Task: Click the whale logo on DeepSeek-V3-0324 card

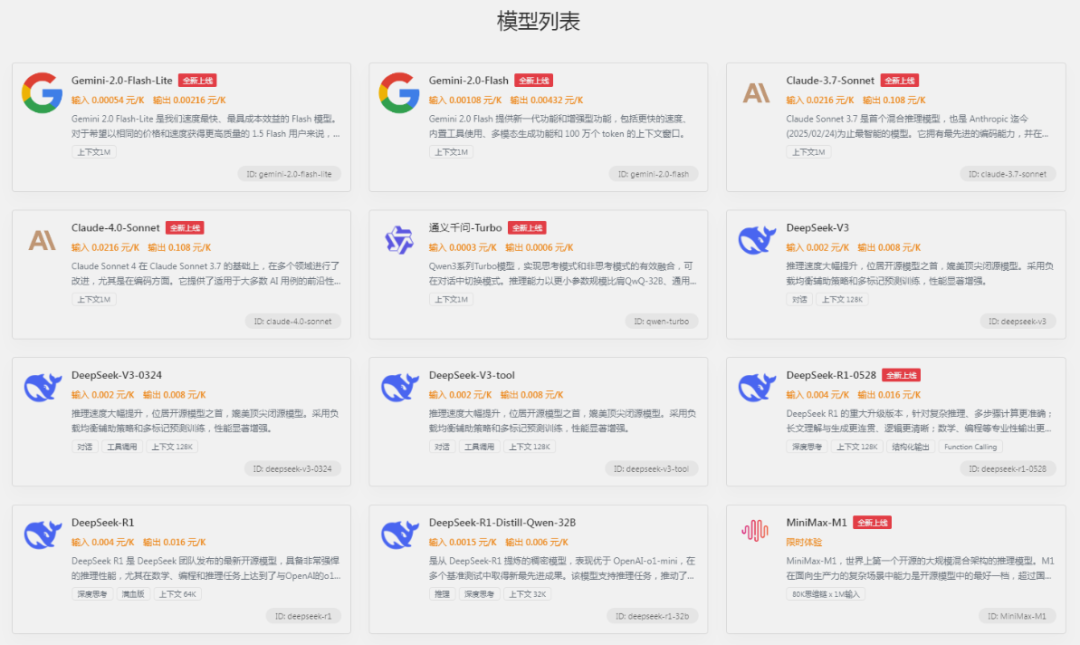Action: click(x=43, y=387)
